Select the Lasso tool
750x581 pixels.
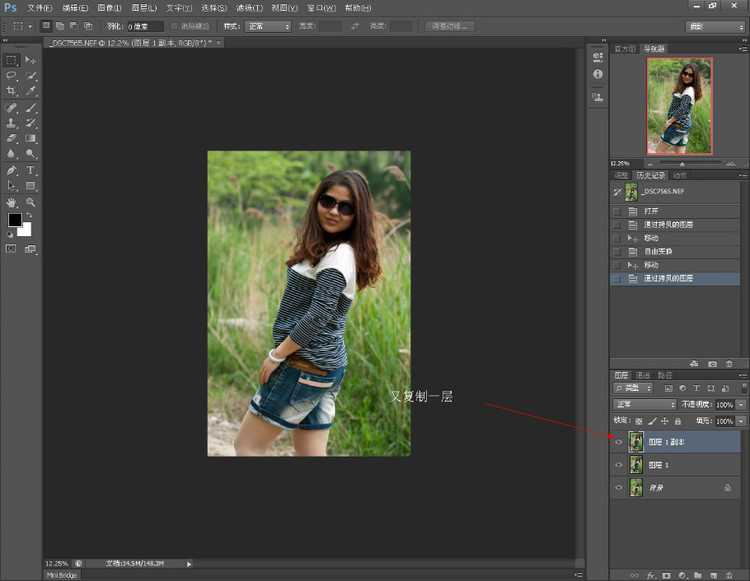tap(12, 75)
